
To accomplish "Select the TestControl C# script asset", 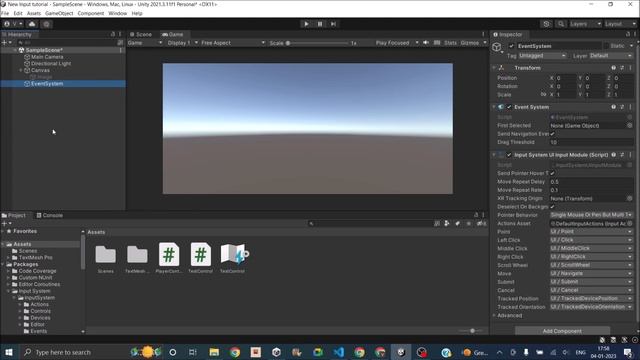I will pos(200,257).
